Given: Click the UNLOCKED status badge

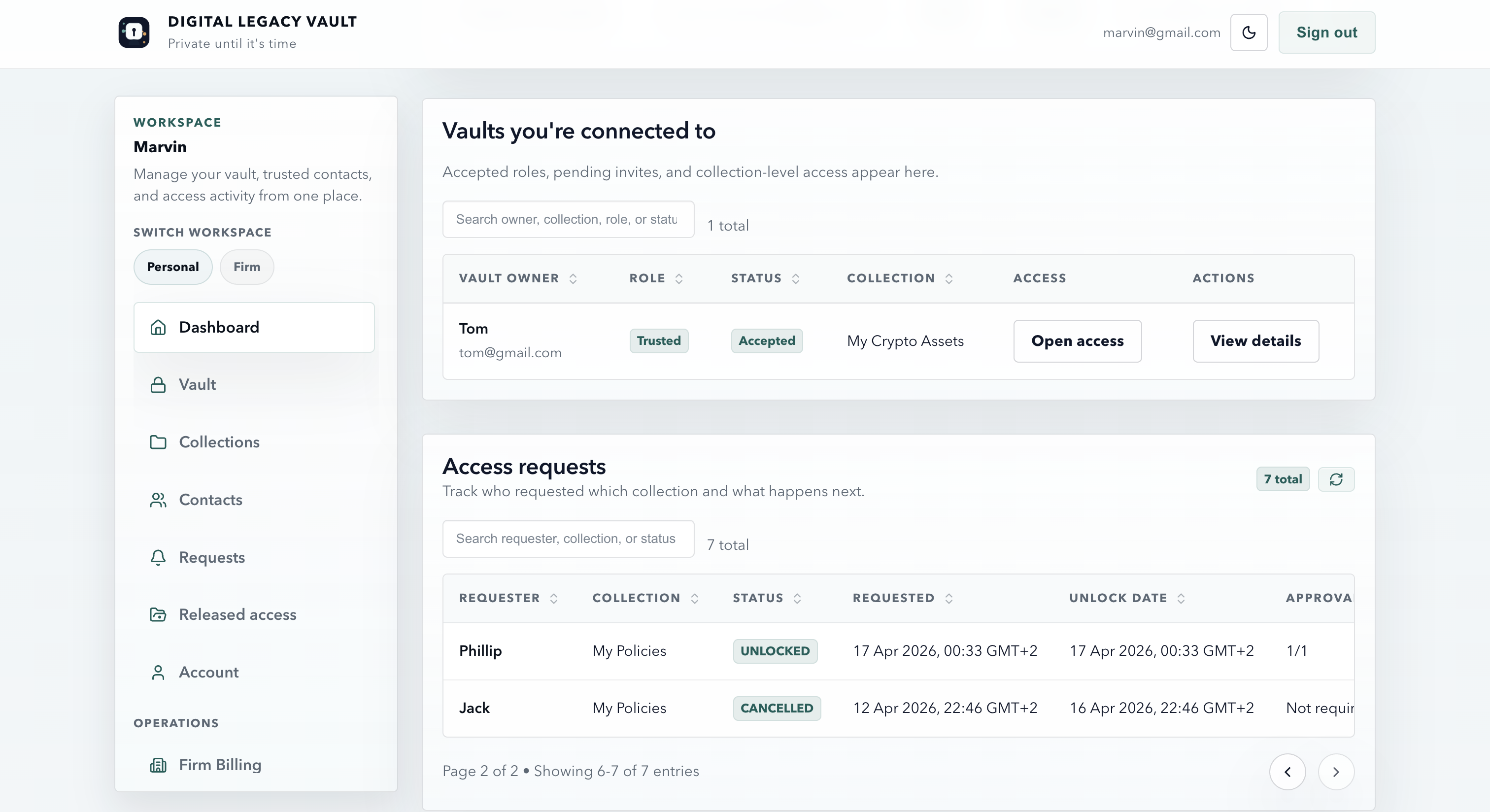Looking at the screenshot, I should tap(775, 651).
